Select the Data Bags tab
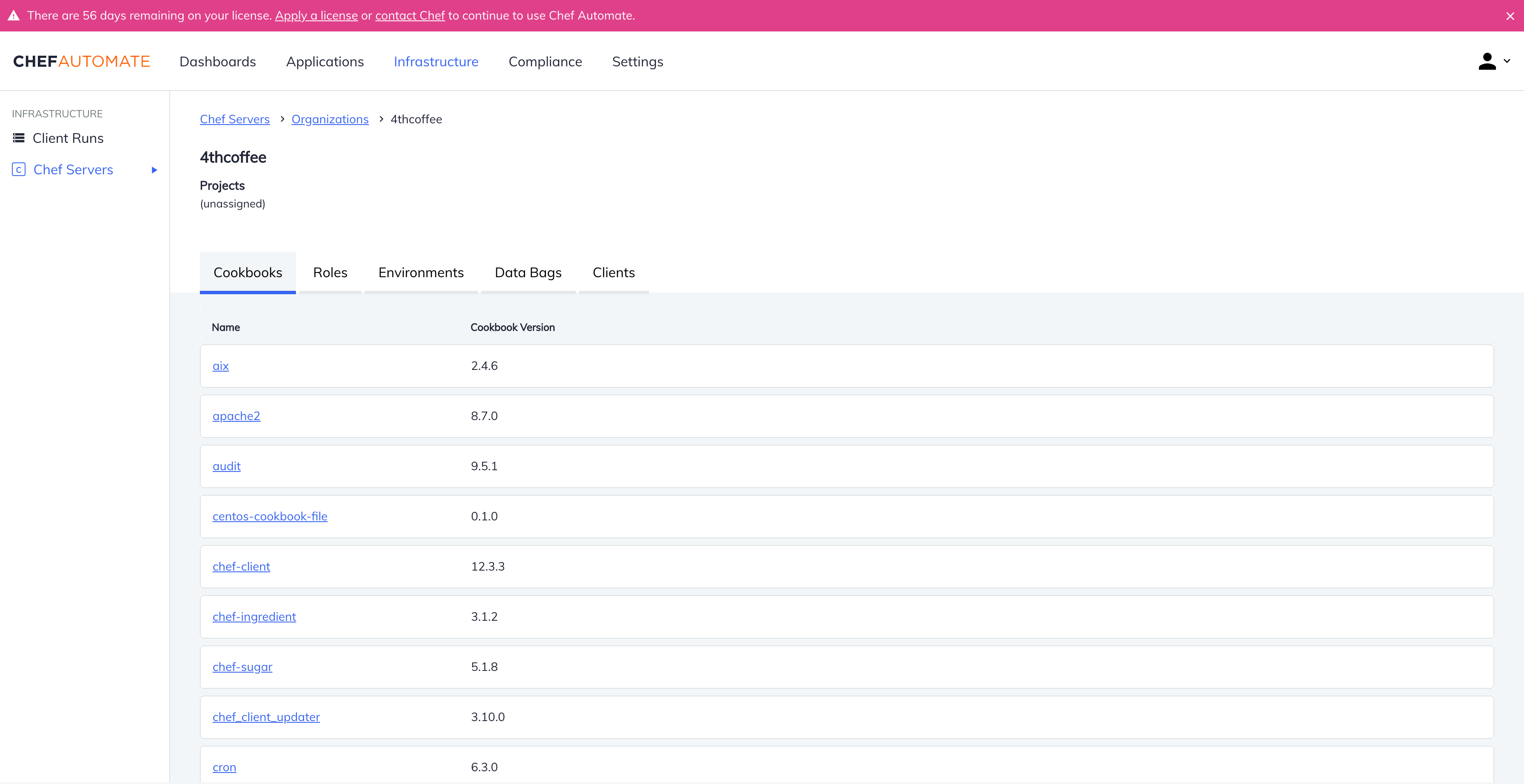Image resolution: width=1524 pixels, height=784 pixels. point(528,272)
